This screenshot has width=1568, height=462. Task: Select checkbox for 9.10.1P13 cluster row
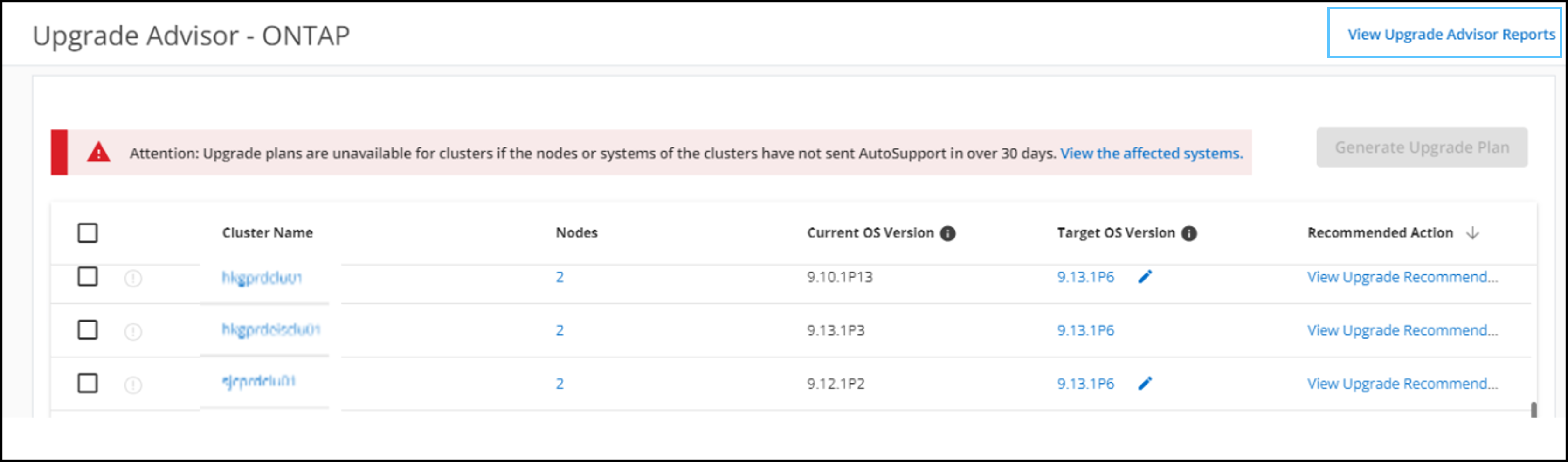tap(88, 277)
